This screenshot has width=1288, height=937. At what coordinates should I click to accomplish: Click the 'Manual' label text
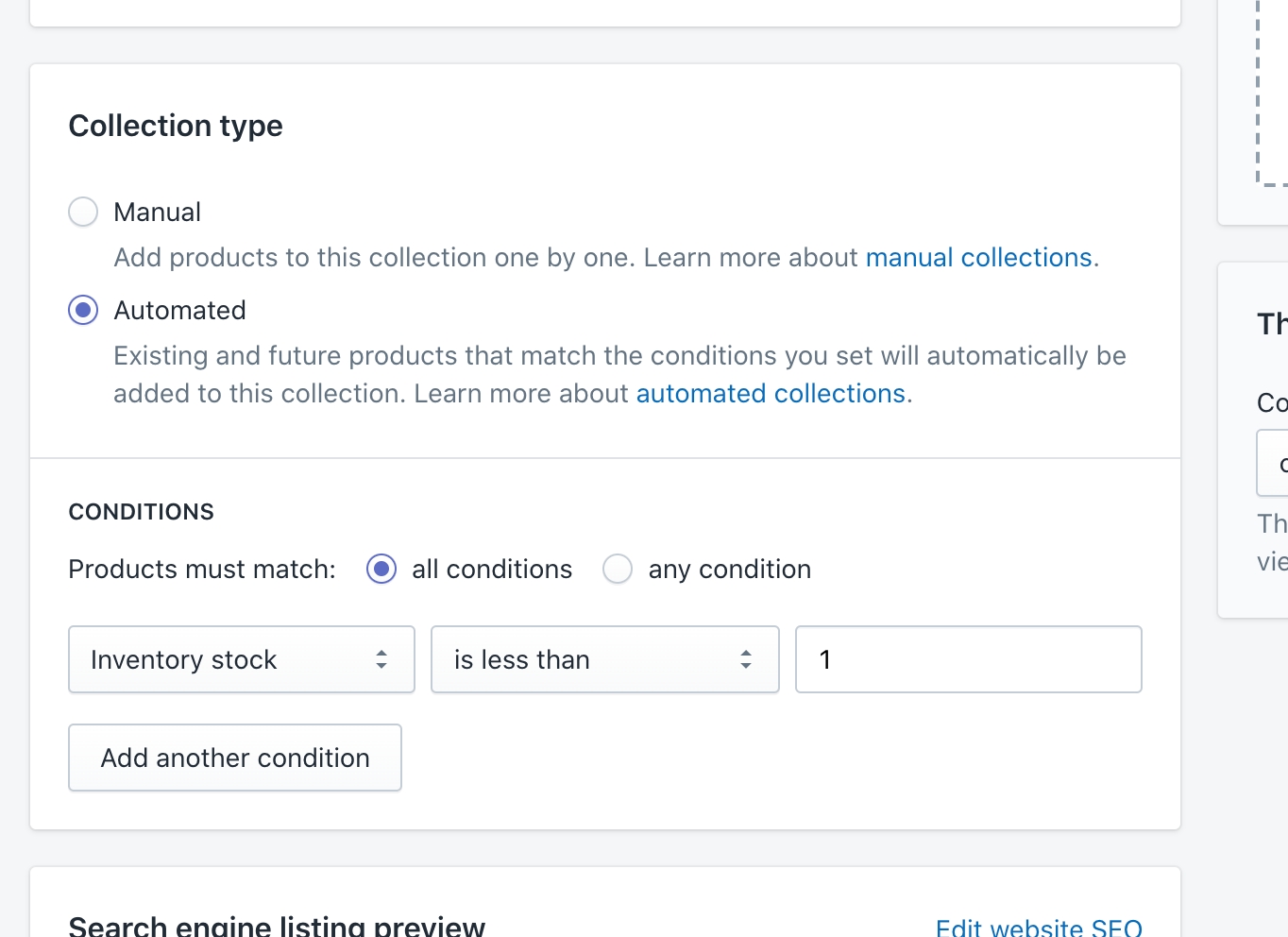coord(157,212)
